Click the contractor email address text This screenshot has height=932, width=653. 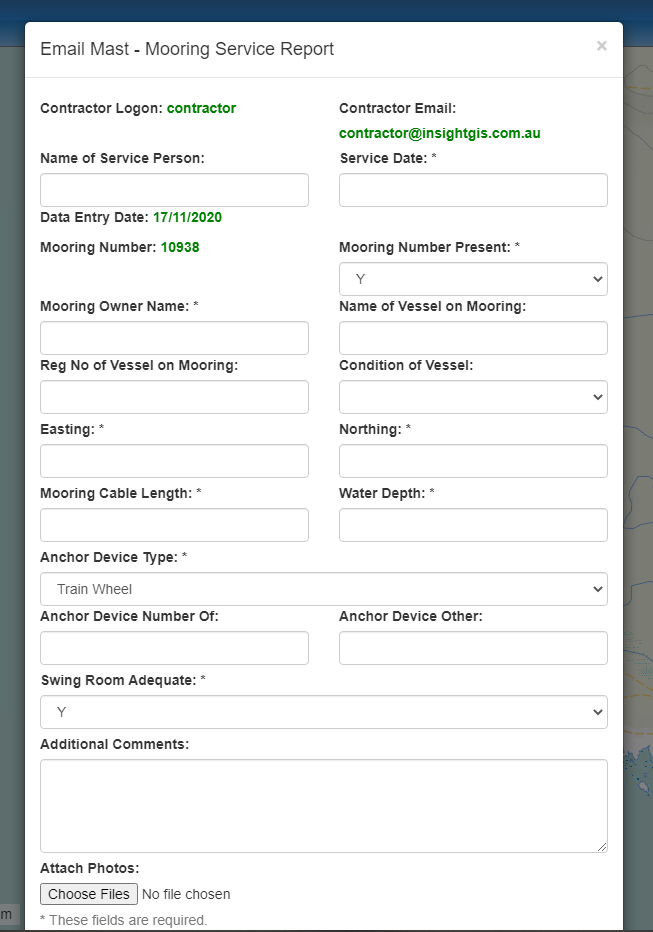(x=439, y=133)
